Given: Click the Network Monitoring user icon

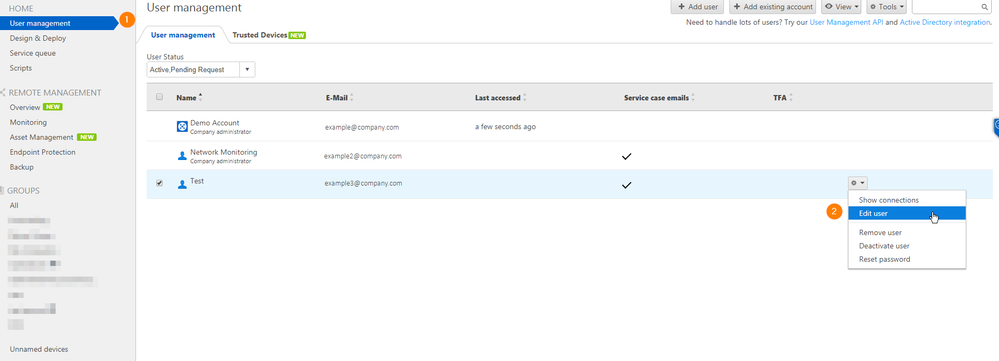Looking at the screenshot, I should (x=182, y=155).
